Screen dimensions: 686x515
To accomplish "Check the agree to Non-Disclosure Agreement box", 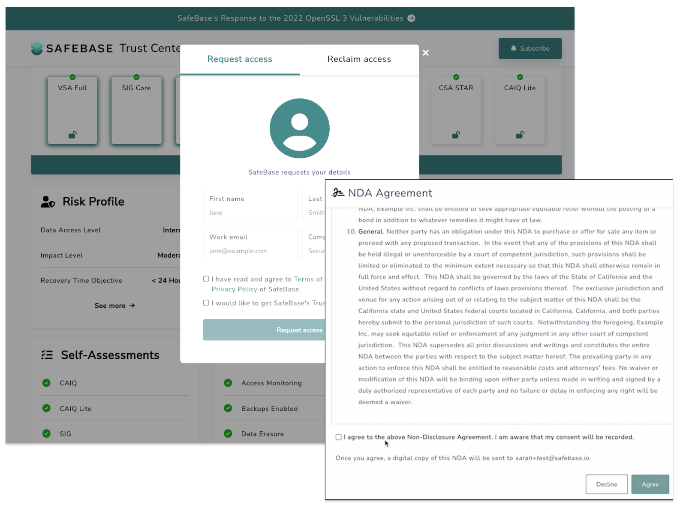I will coord(339,437).
